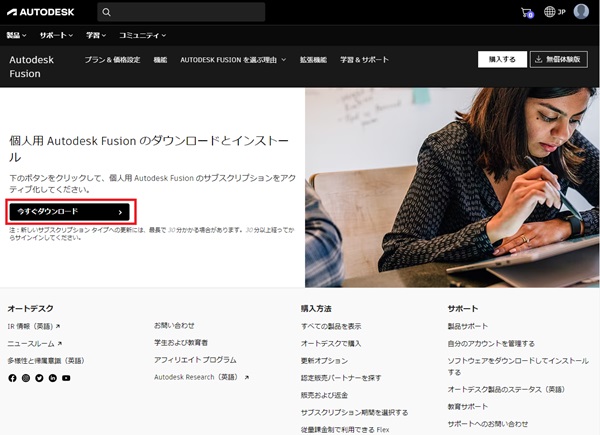The image size is (600, 435).
Task: Expand the 製品 menu
Action: [16, 35]
